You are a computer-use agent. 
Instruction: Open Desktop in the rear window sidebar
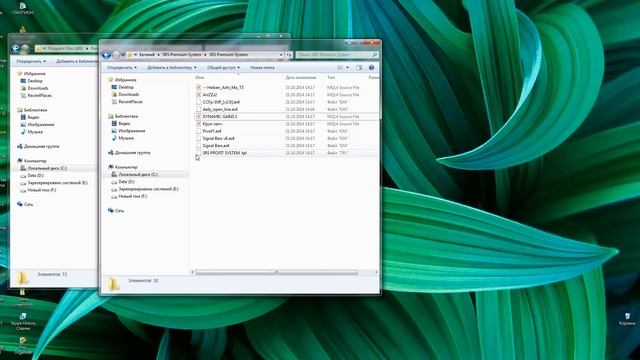click(x=35, y=81)
